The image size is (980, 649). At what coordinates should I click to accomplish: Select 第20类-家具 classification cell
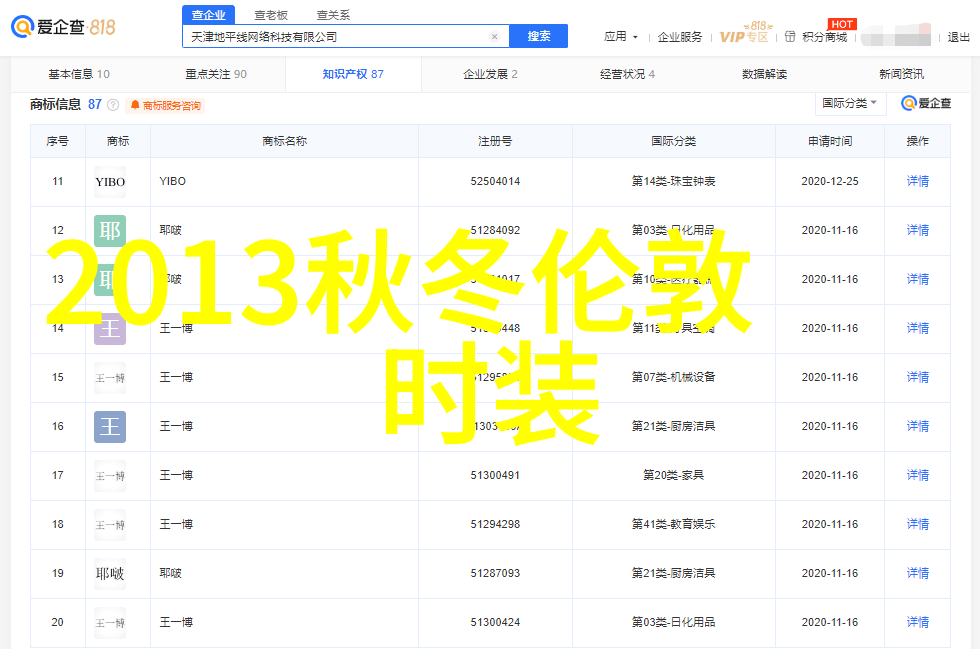(x=673, y=475)
